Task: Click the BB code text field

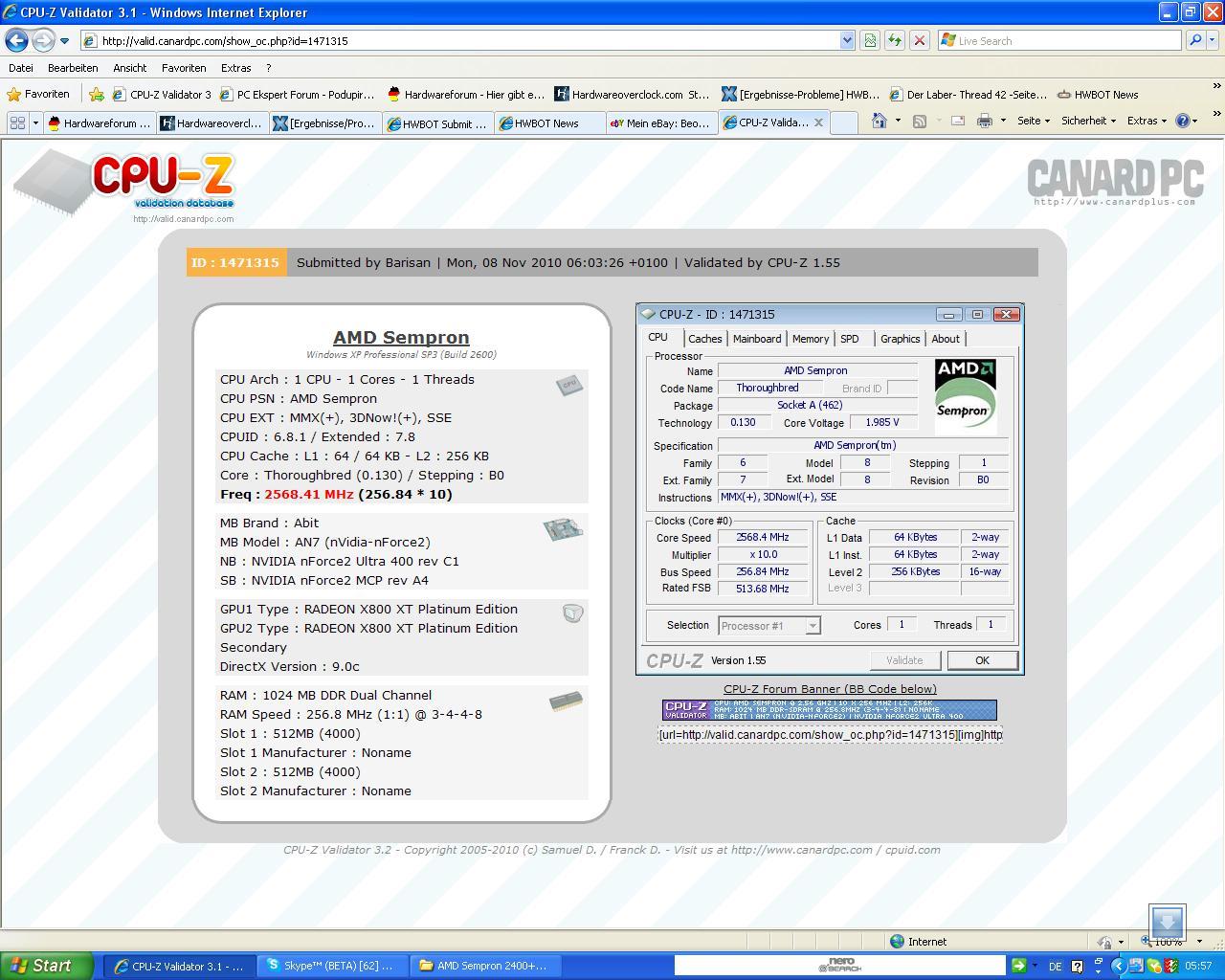Action: 830,734
